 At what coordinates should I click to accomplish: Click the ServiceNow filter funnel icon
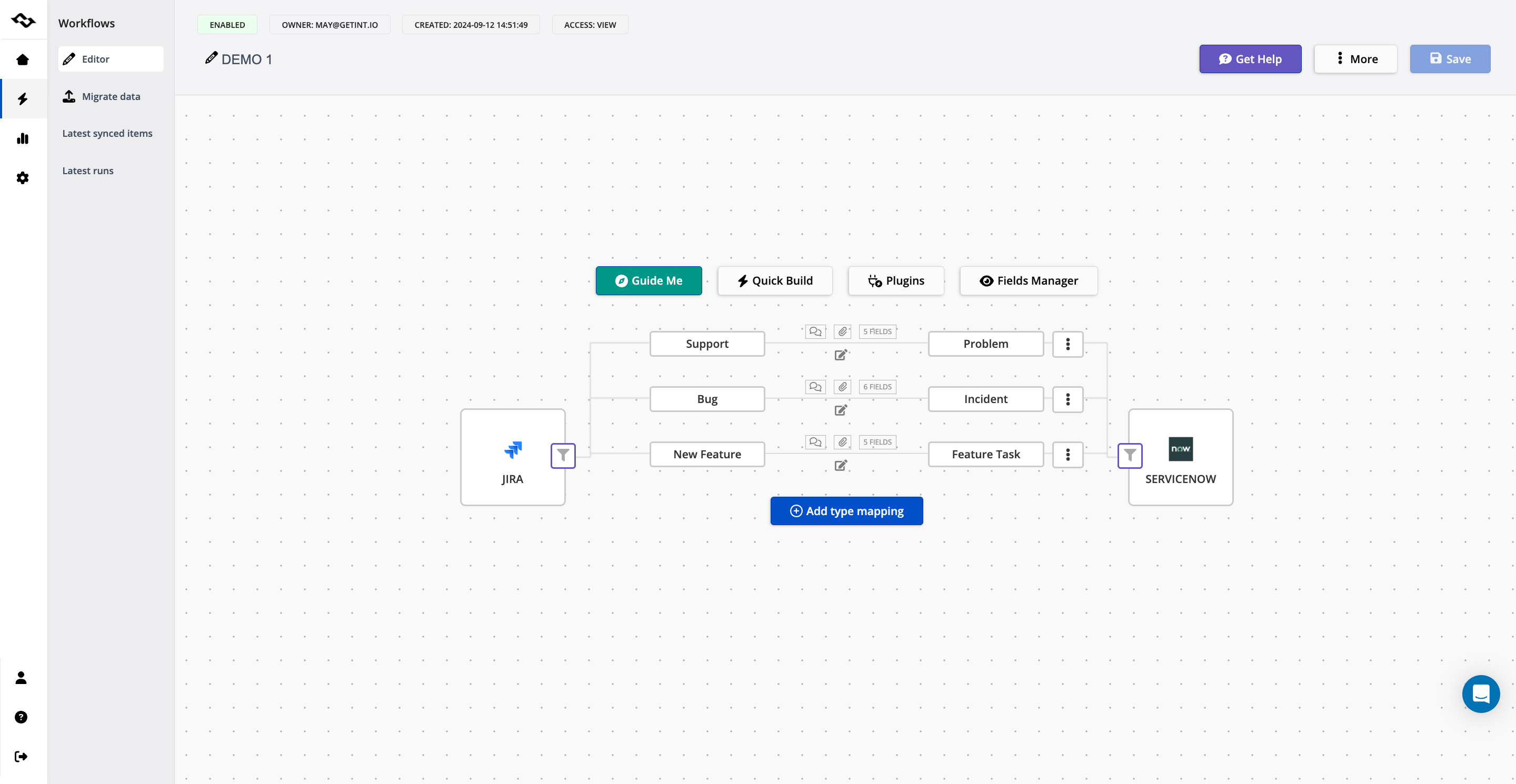point(1129,455)
